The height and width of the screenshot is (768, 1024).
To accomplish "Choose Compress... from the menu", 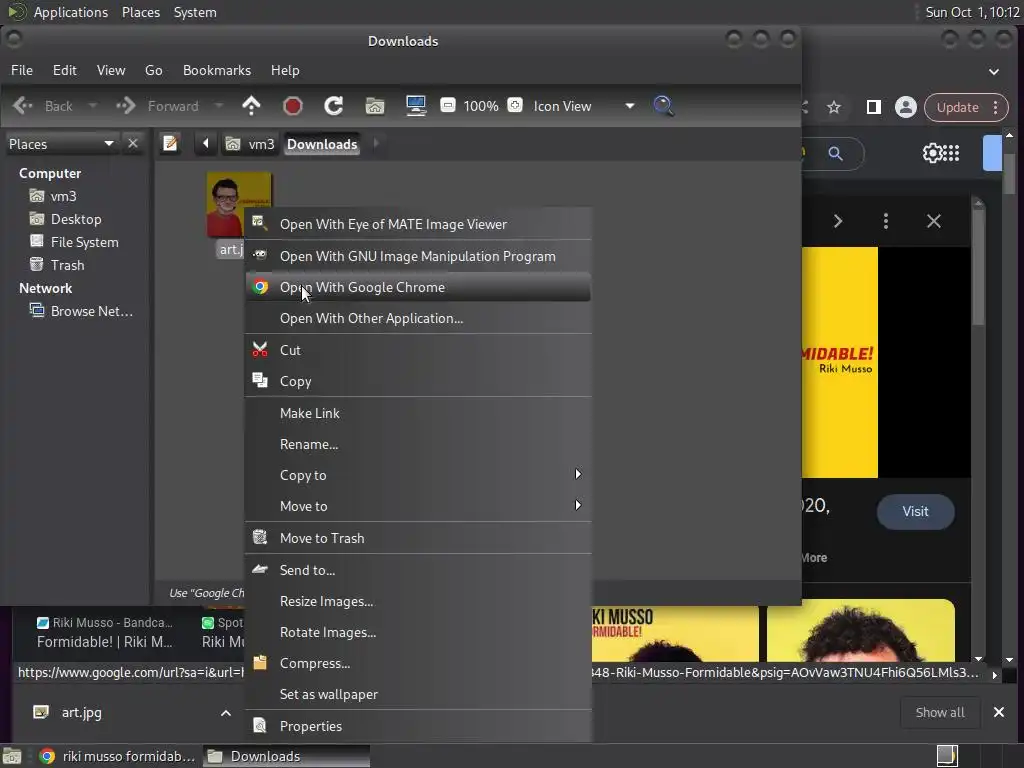I will pyautogui.click(x=418, y=664).
